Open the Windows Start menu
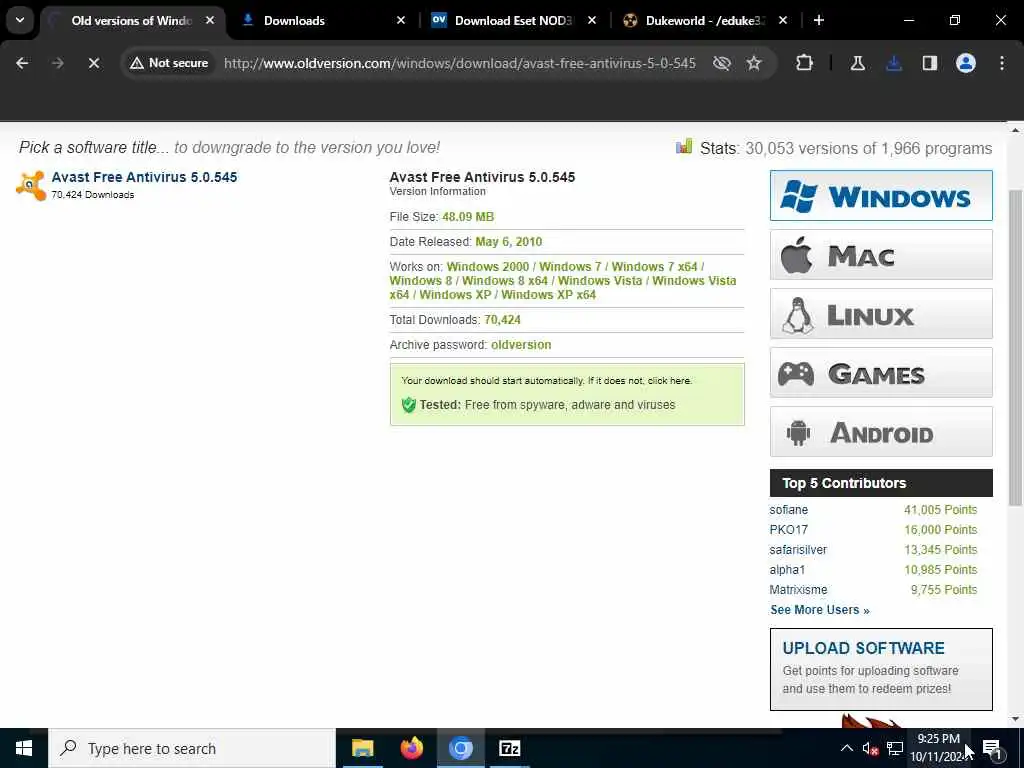This screenshot has height=768, width=1024. tap(24, 748)
